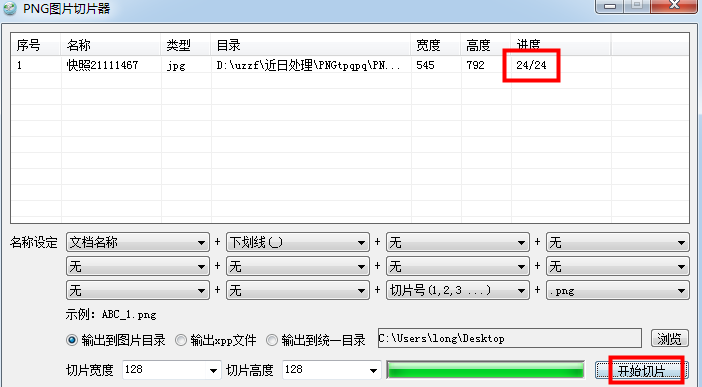Image resolution: width=702 pixels, height=387 pixels.
Task: Click the 开始切片 button
Action: (x=642, y=370)
